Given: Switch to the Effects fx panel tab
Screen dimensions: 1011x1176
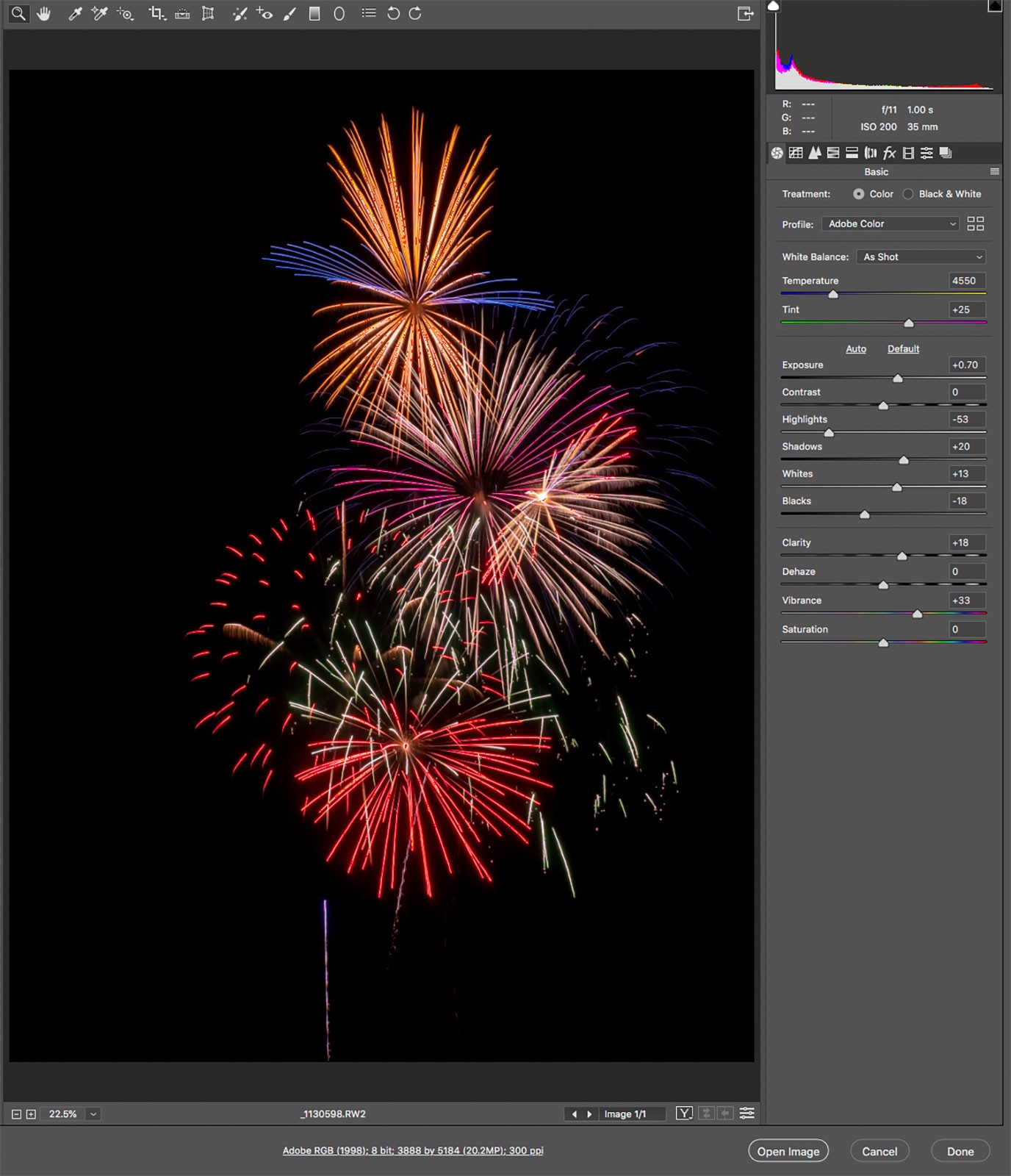Looking at the screenshot, I should click(889, 153).
